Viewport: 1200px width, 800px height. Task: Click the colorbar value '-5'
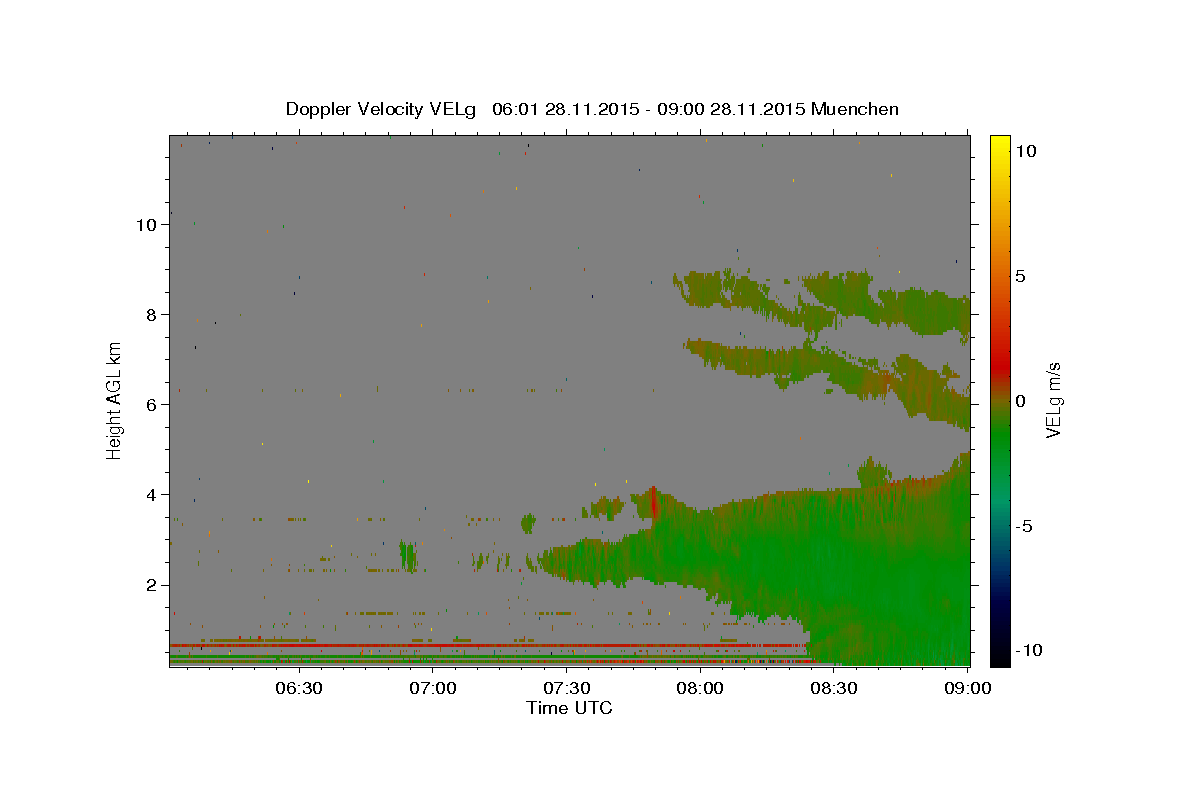point(1023,526)
